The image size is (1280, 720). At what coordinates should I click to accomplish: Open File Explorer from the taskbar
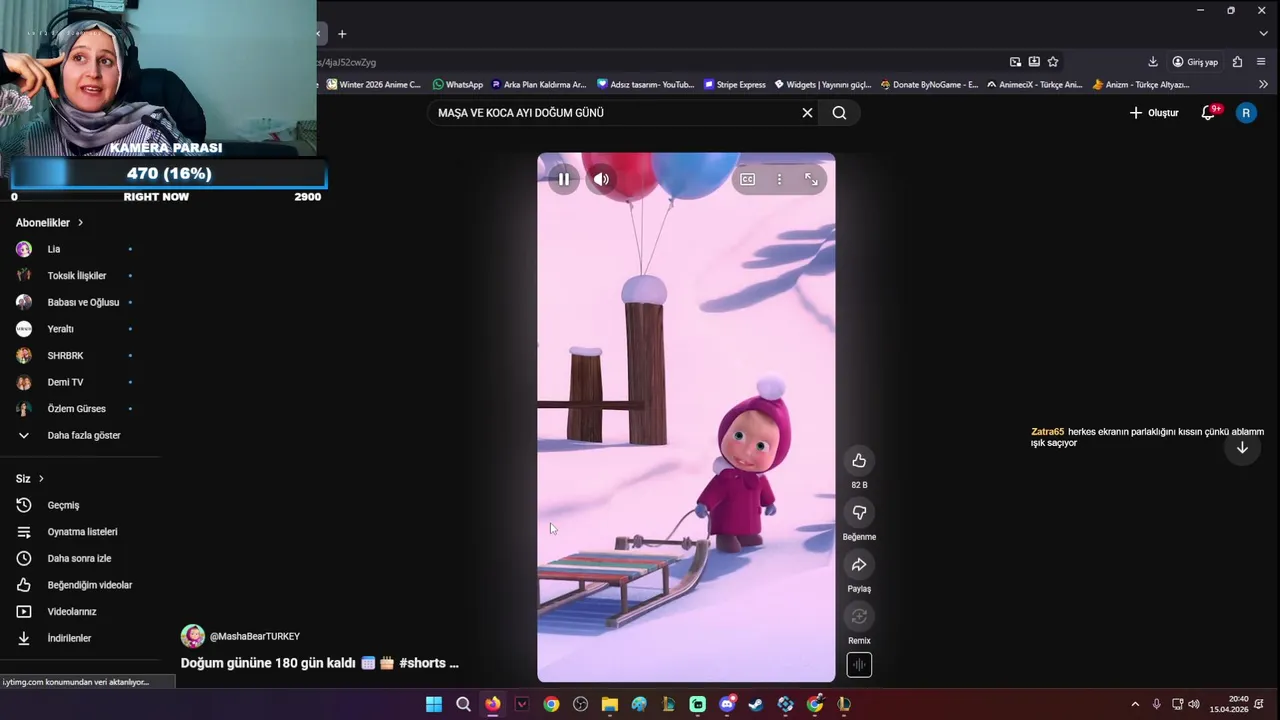coord(609,704)
